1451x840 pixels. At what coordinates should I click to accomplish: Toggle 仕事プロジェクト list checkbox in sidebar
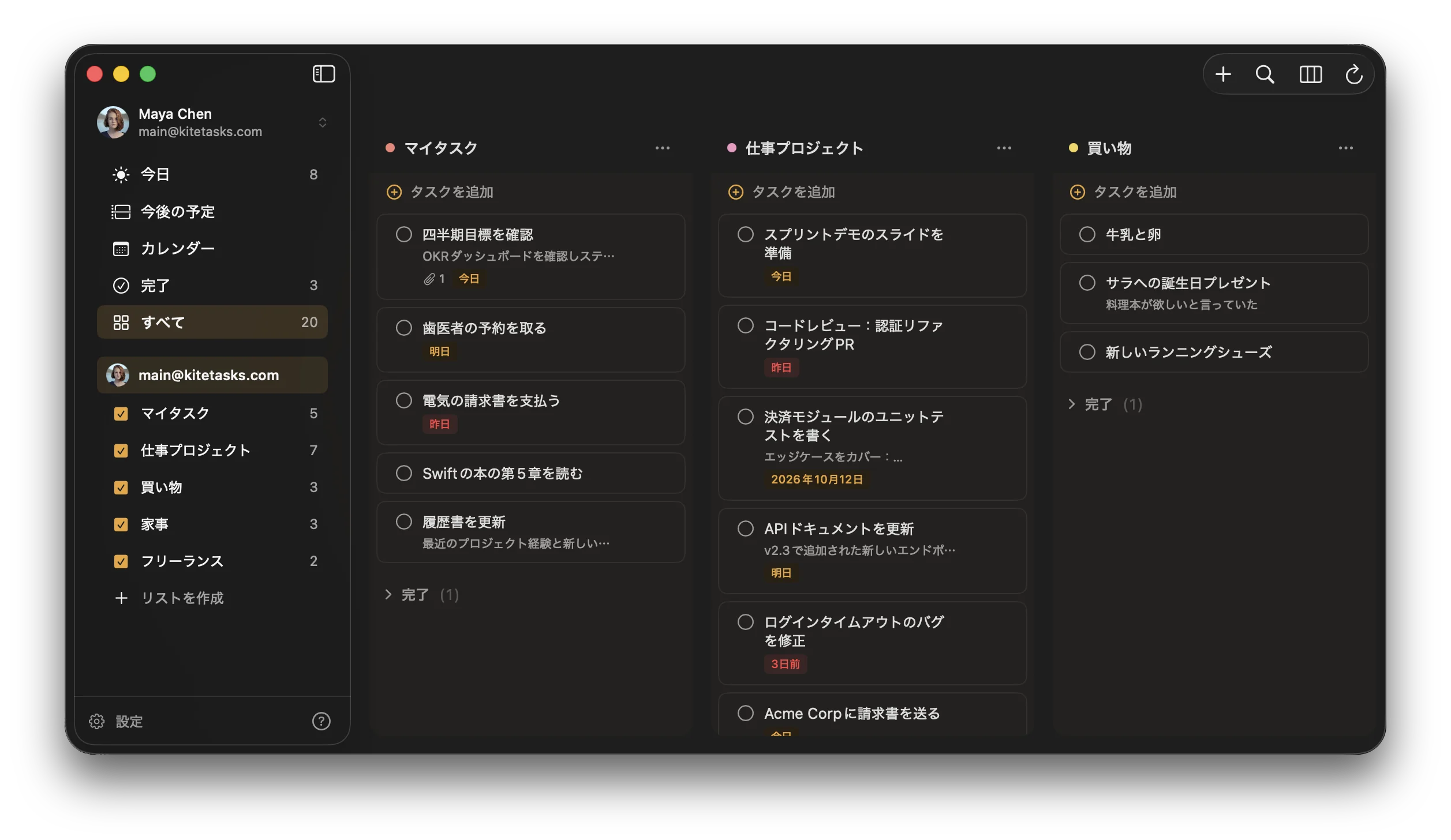coord(121,450)
